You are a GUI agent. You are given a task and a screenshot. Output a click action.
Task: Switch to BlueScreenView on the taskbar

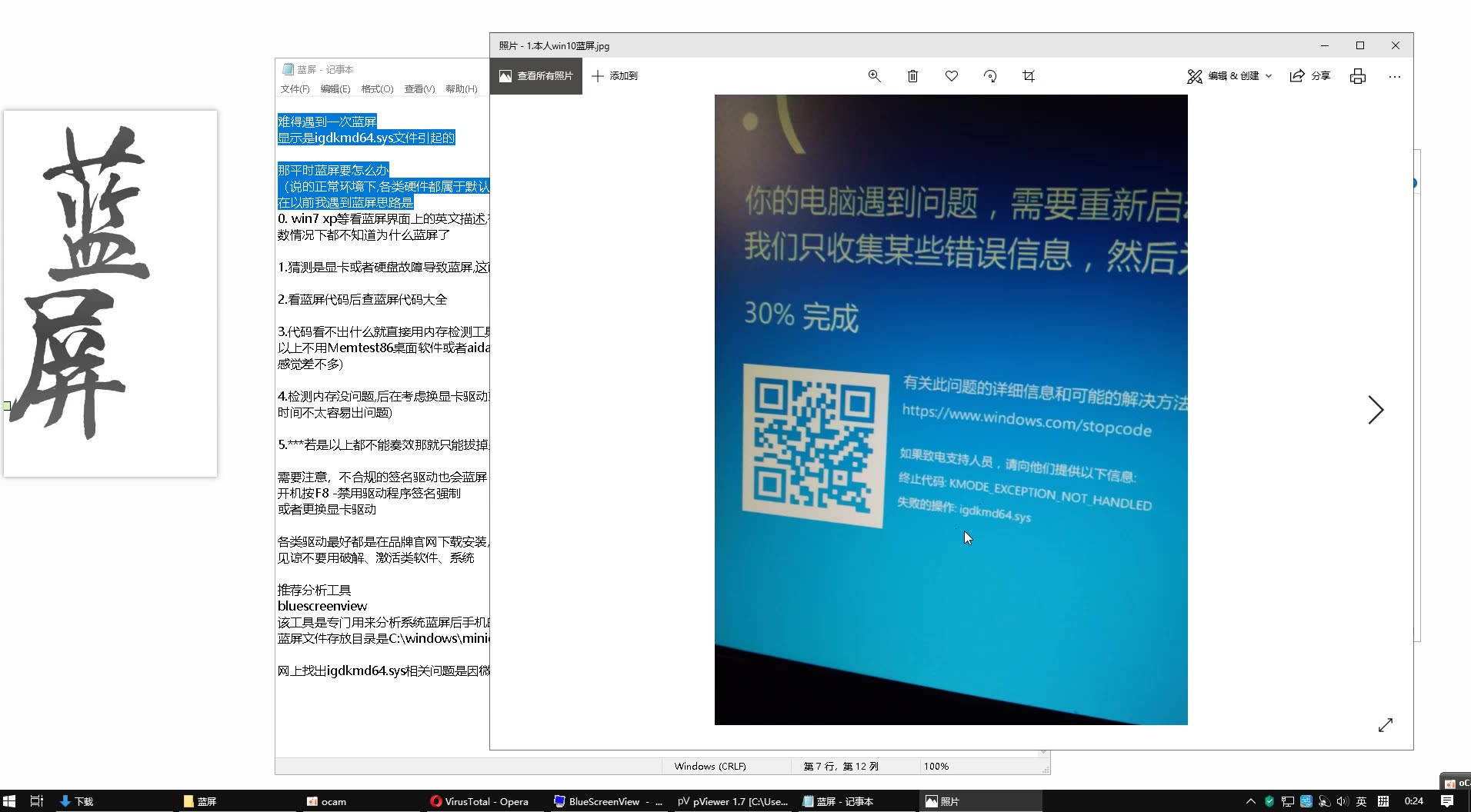tap(608, 801)
